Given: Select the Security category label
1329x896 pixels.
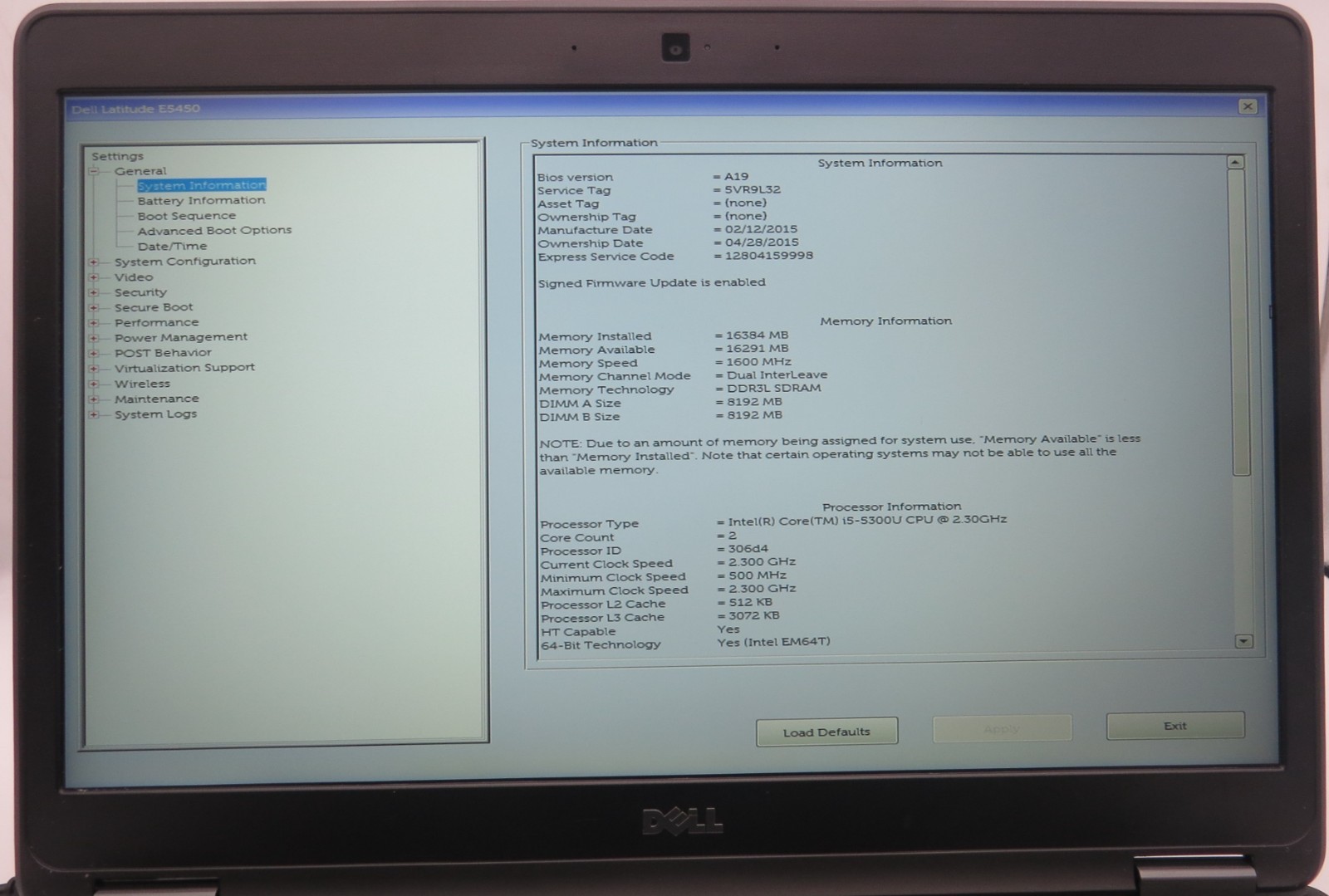Looking at the screenshot, I should point(140,292).
